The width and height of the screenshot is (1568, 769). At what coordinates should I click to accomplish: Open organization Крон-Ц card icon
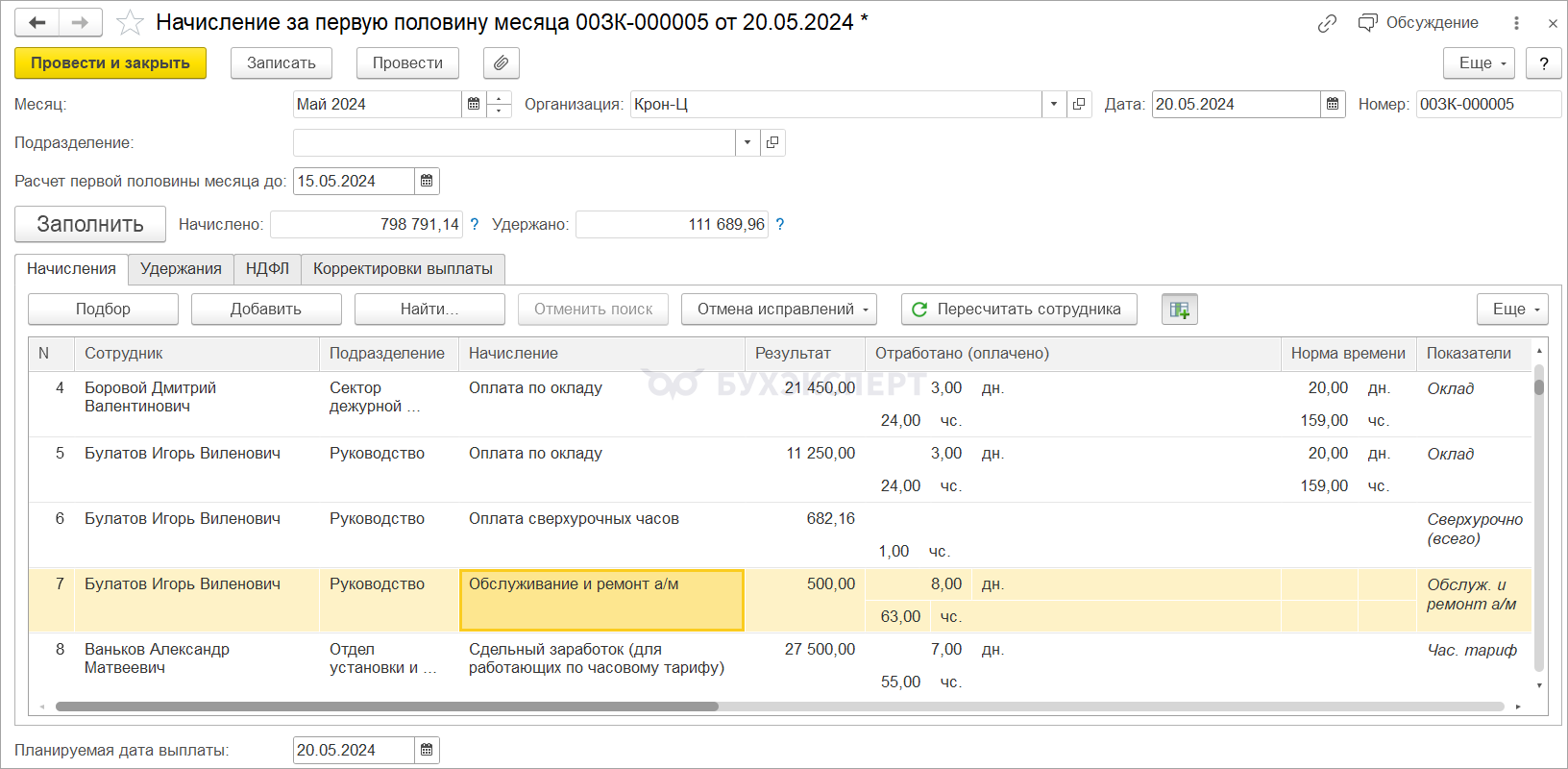pyautogui.click(x=1079, y=104)
